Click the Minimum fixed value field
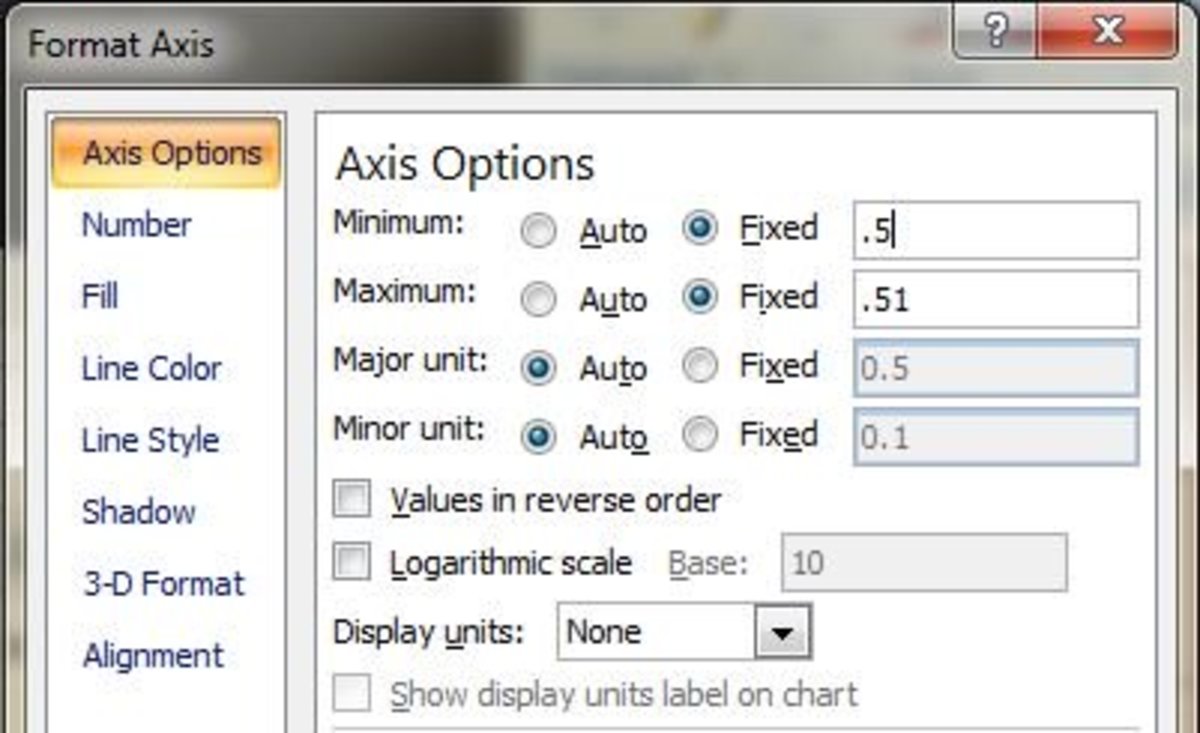1200x733 pixels. 995,230
